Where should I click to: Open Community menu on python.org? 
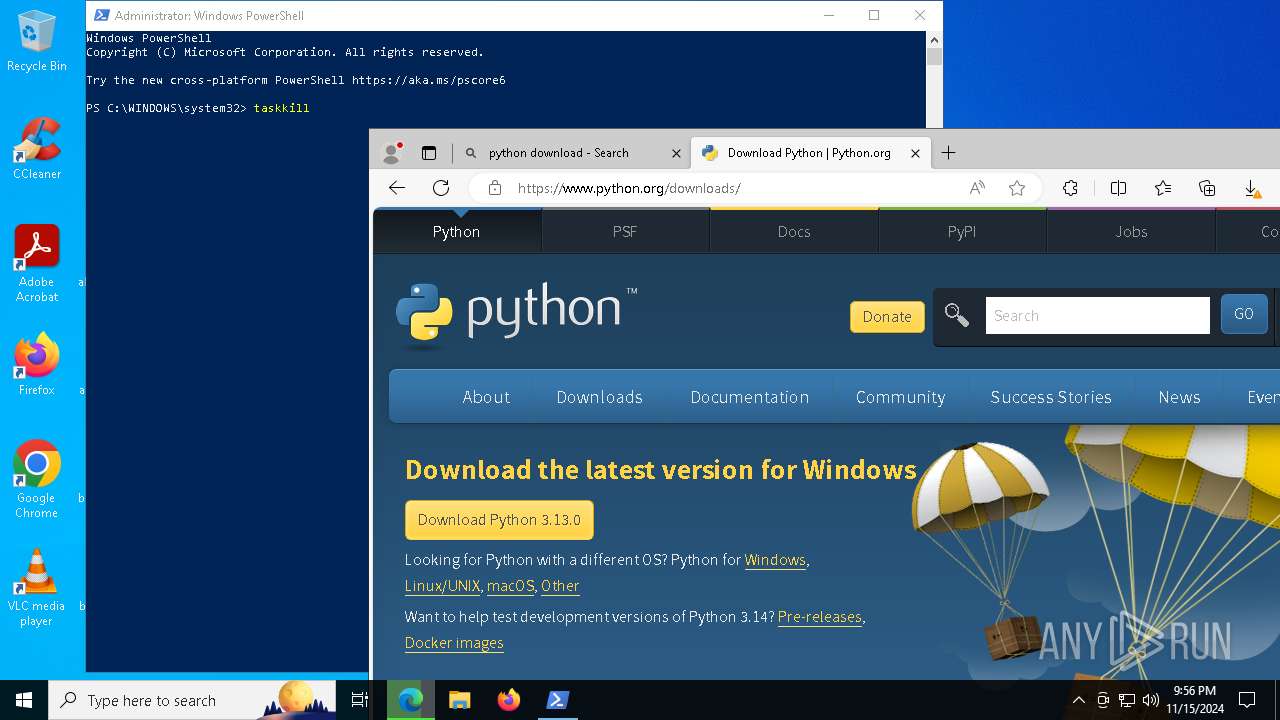900,397
